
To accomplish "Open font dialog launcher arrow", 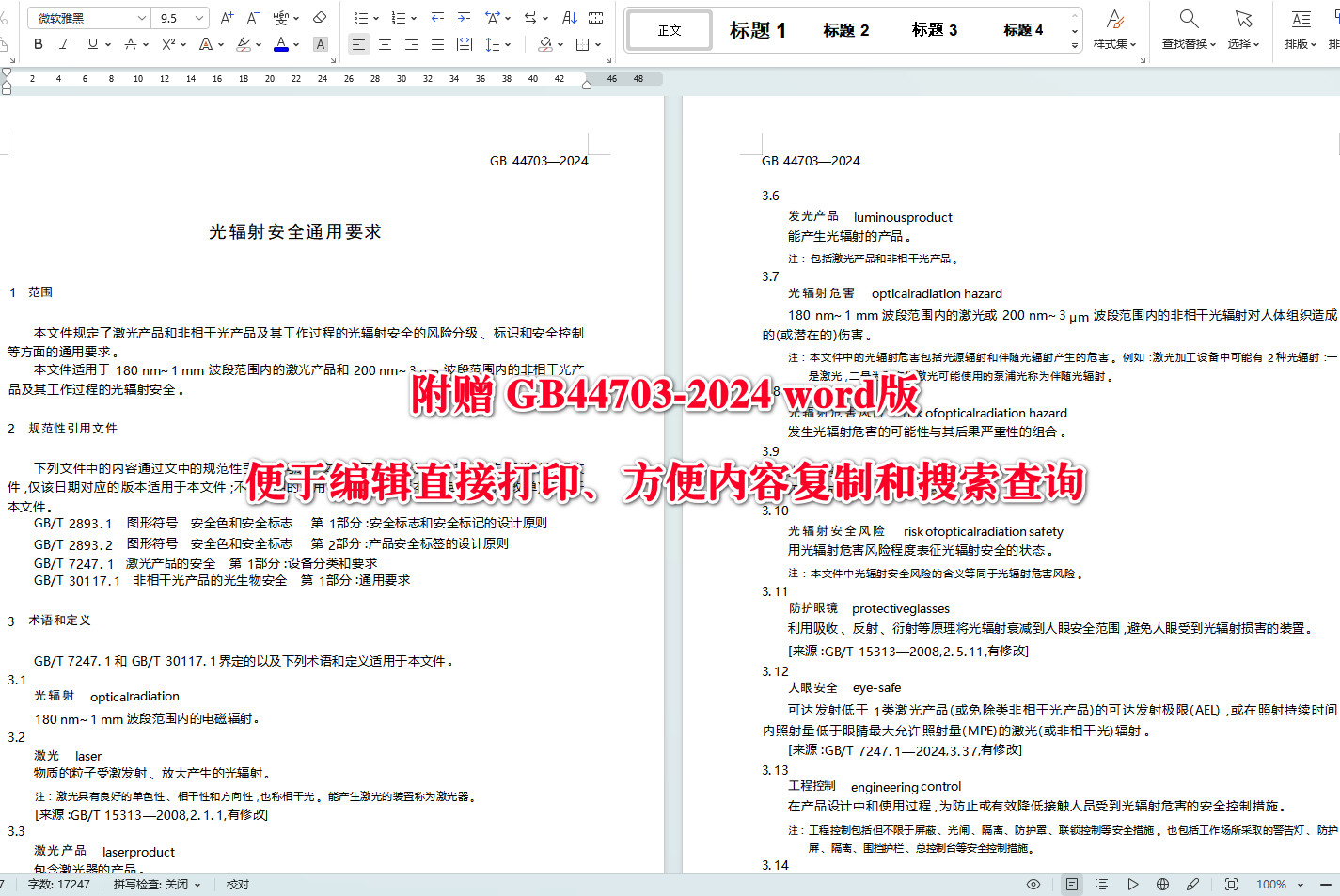I will point(333,60).
